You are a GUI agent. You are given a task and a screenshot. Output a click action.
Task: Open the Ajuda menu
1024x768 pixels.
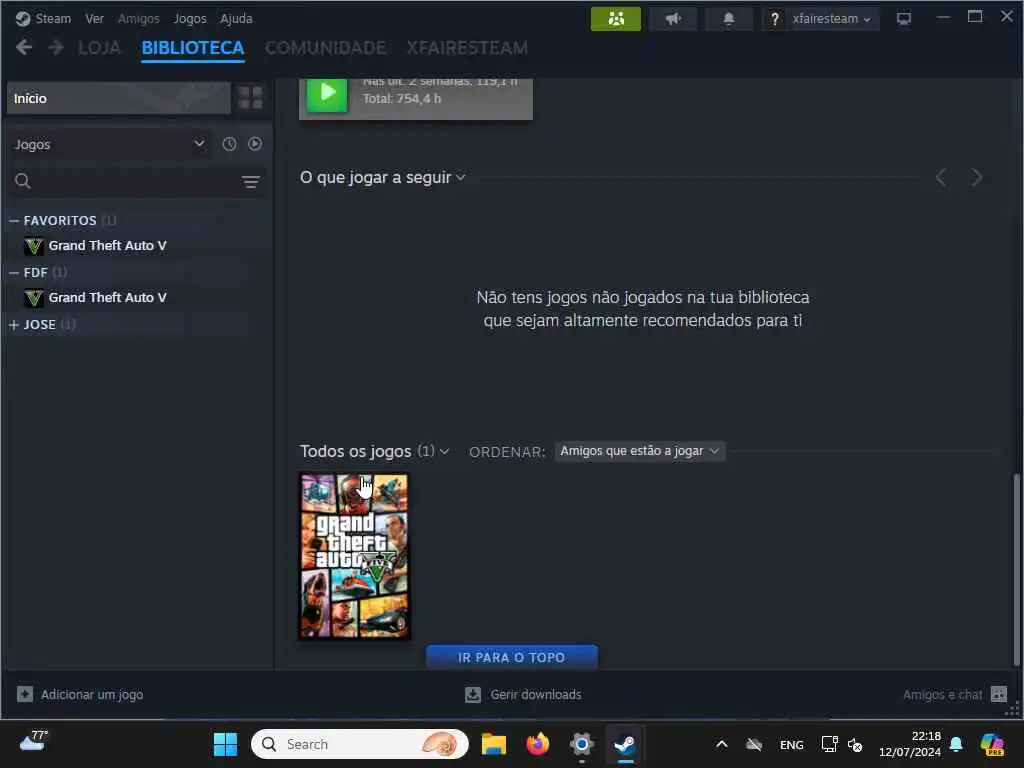click(x=236, y=18)
